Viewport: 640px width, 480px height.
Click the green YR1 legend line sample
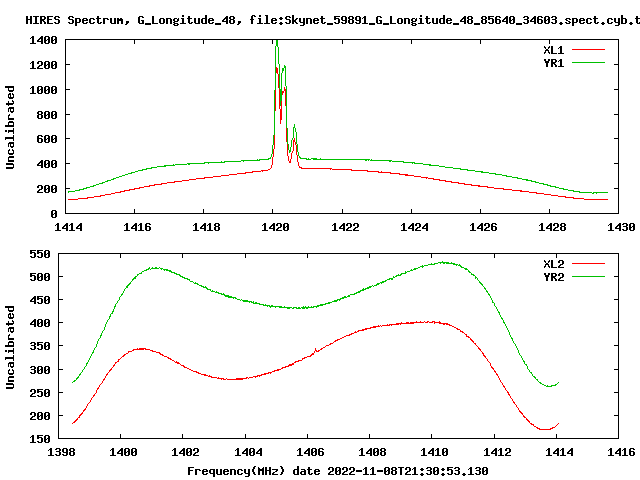[x=588, y=63]
